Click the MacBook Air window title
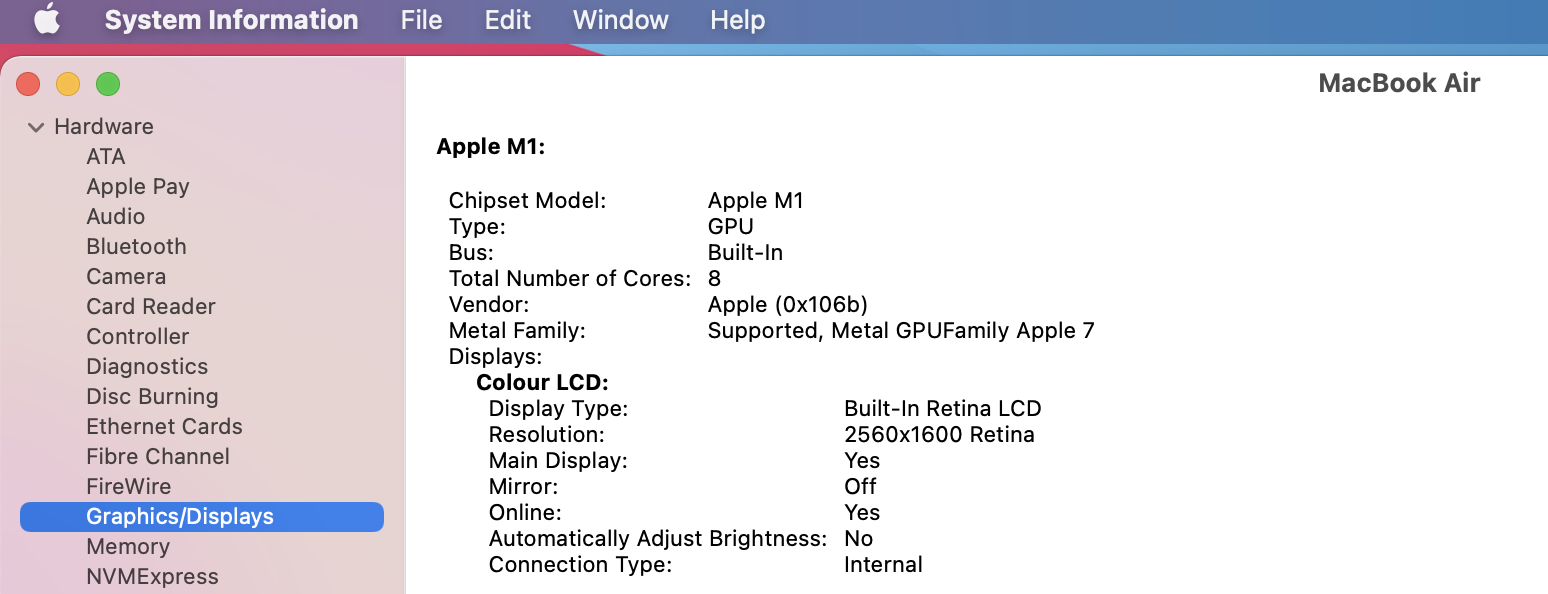The image size is (1548, 594). point(1399,83)
